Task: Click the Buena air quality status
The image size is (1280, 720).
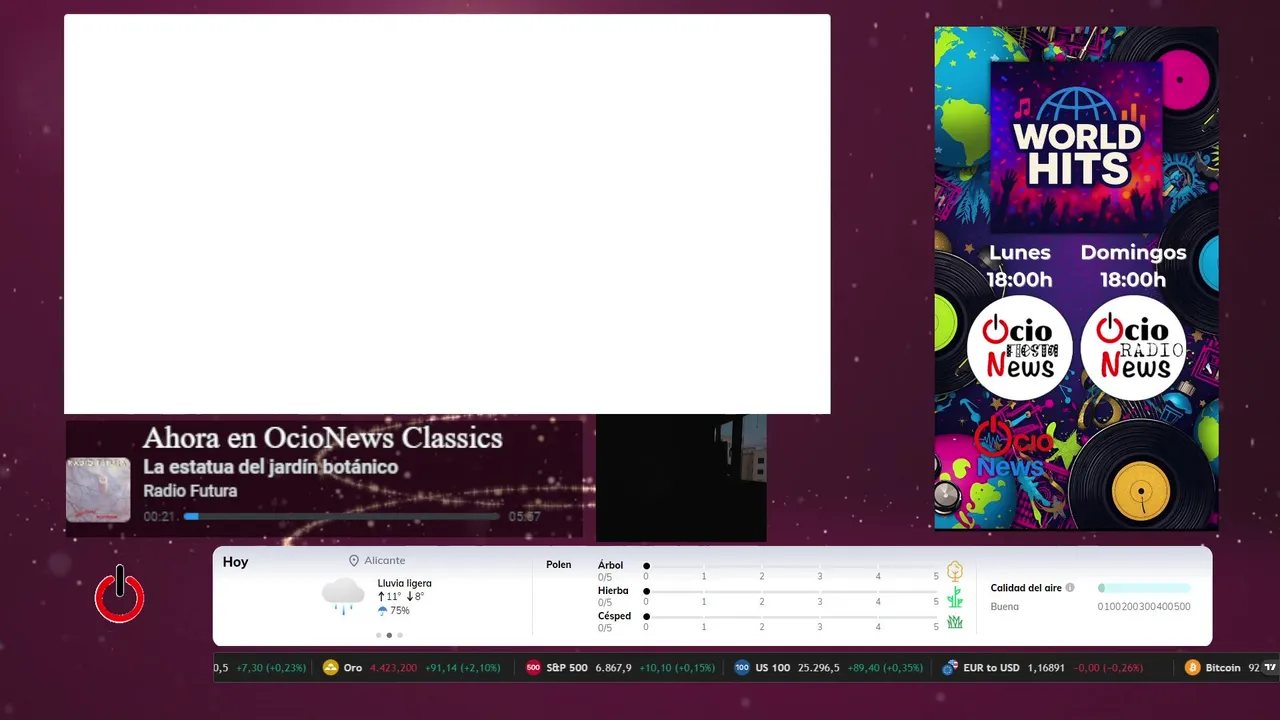Action: click(x=1005, y=607)
